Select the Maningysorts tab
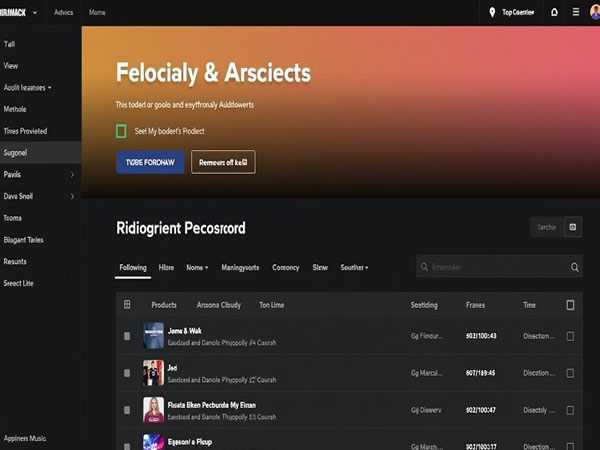Screen dimensions: 600x450 coord(240,268)
